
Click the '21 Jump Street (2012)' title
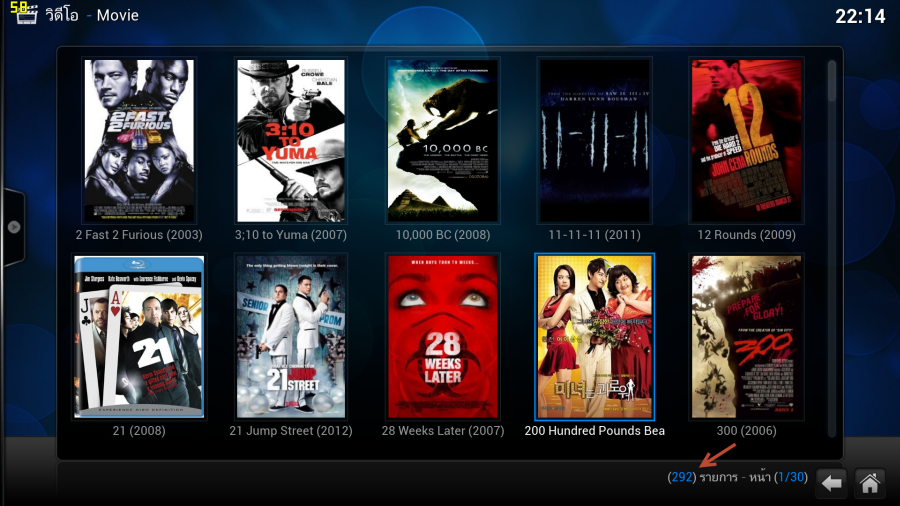(x=291, y=431)
